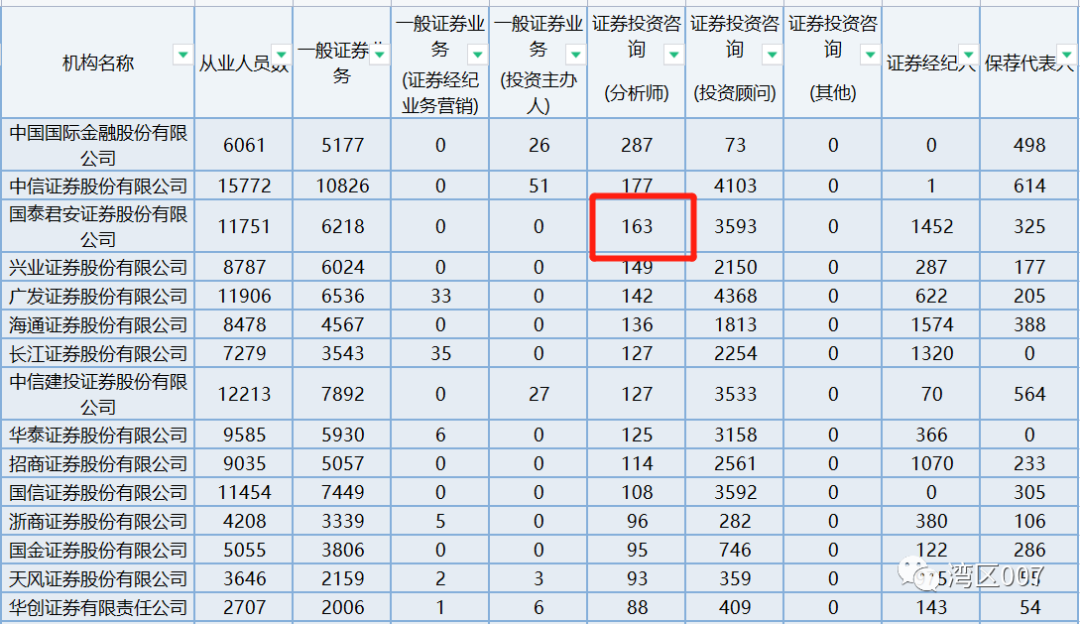Image resolution: width=1080 pixels, height=624 pixels.
Task: Open the 证券投资咨询(其他) column filter dropdown
Action: 871,54
